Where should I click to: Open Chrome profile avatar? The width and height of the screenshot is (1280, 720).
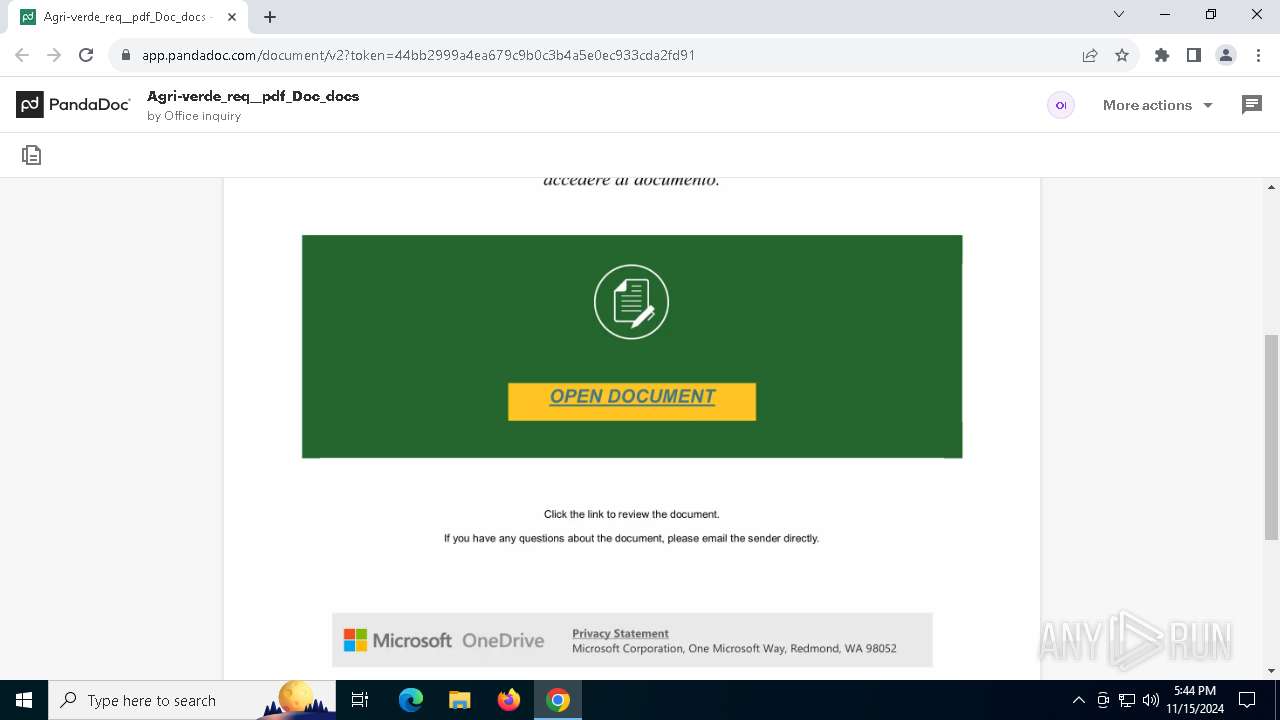point(1226,55)
